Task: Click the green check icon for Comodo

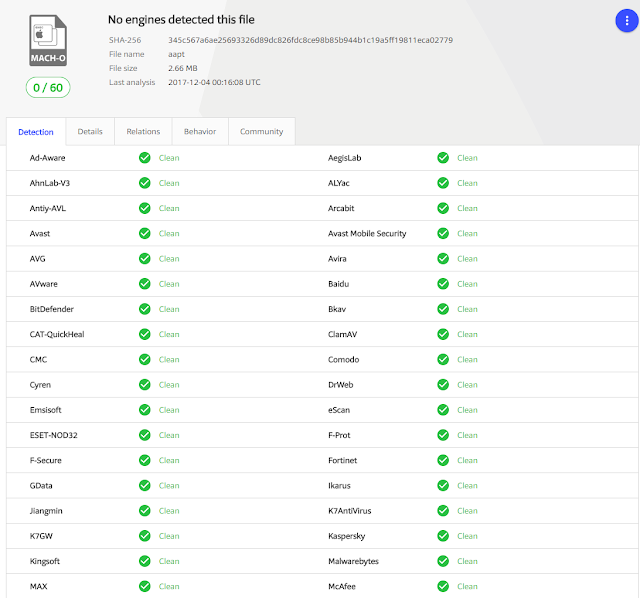Action: (443, 359)
